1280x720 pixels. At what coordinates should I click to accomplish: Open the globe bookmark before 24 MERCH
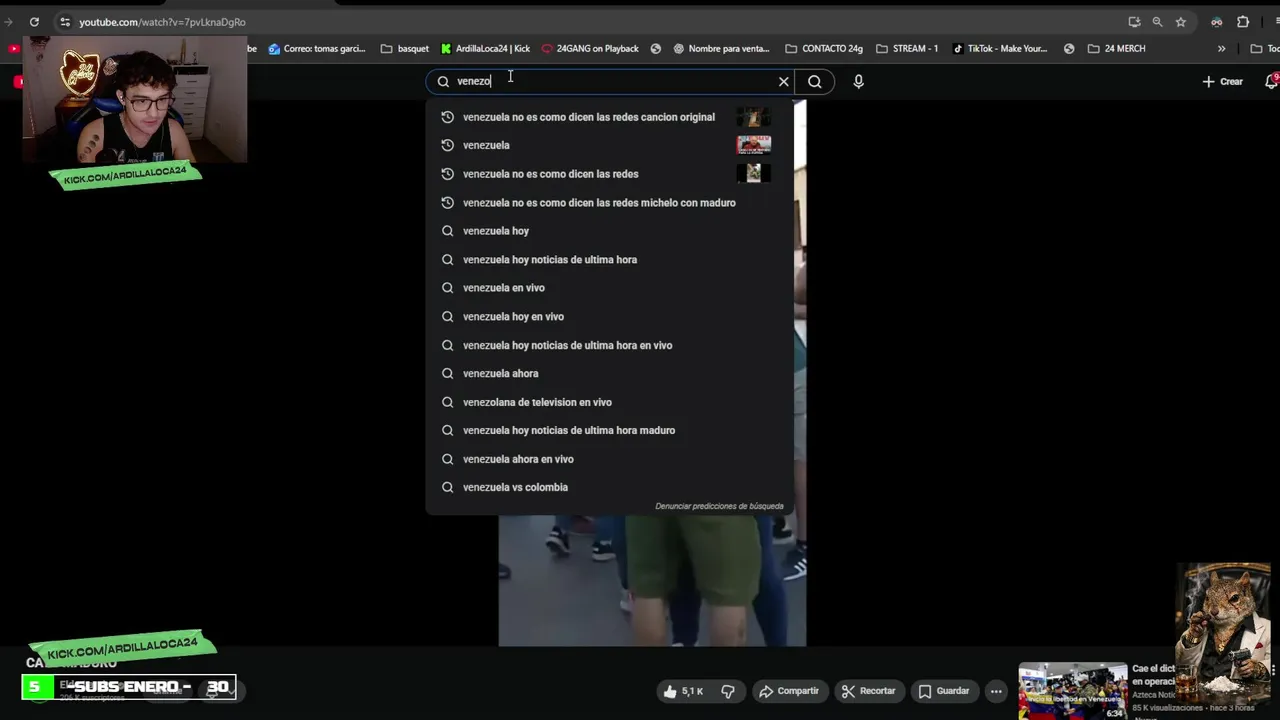[1069, 48]
